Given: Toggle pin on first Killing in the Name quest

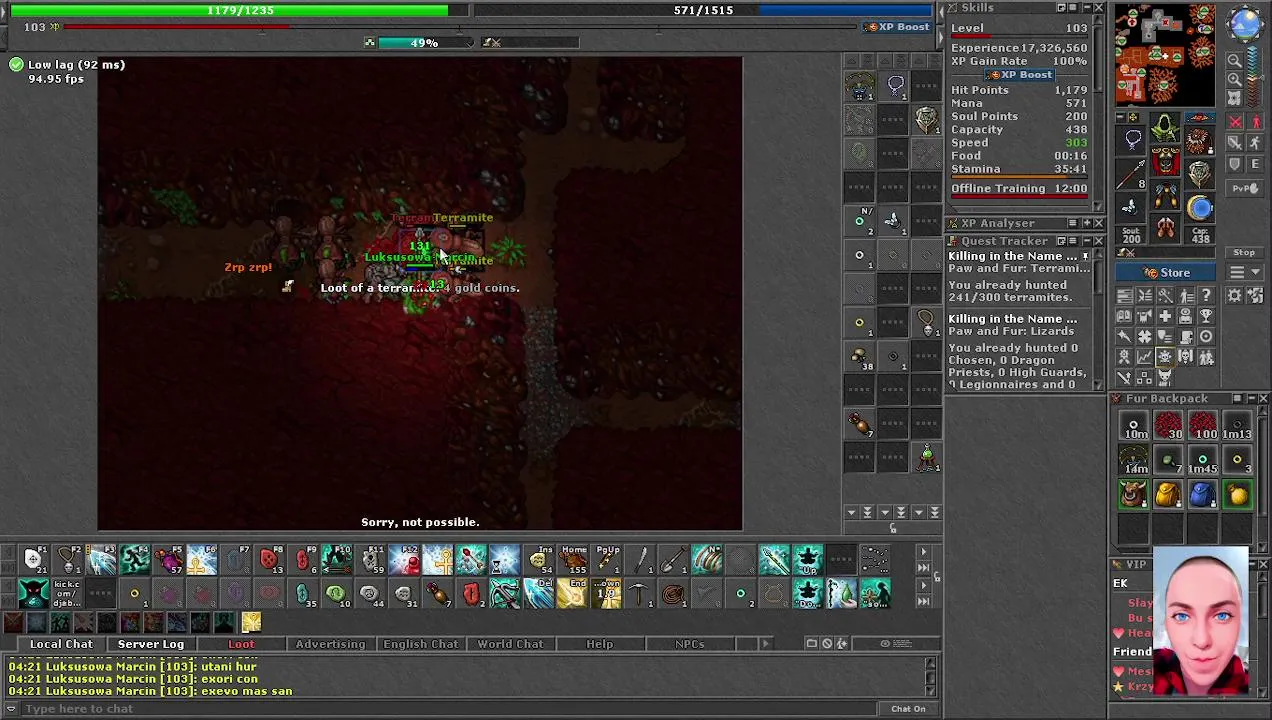Looking at the screenshot, I should (1086, 256).
